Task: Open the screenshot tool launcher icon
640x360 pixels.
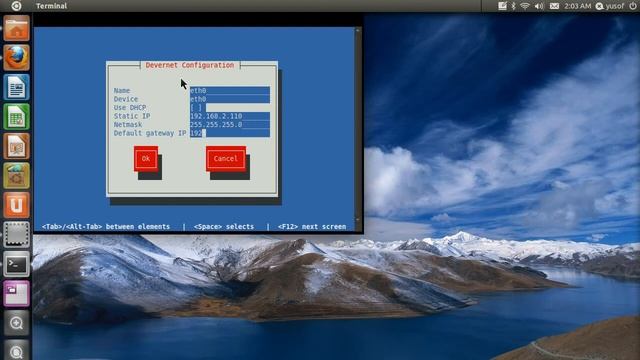Action: click(x=16, y=235)
